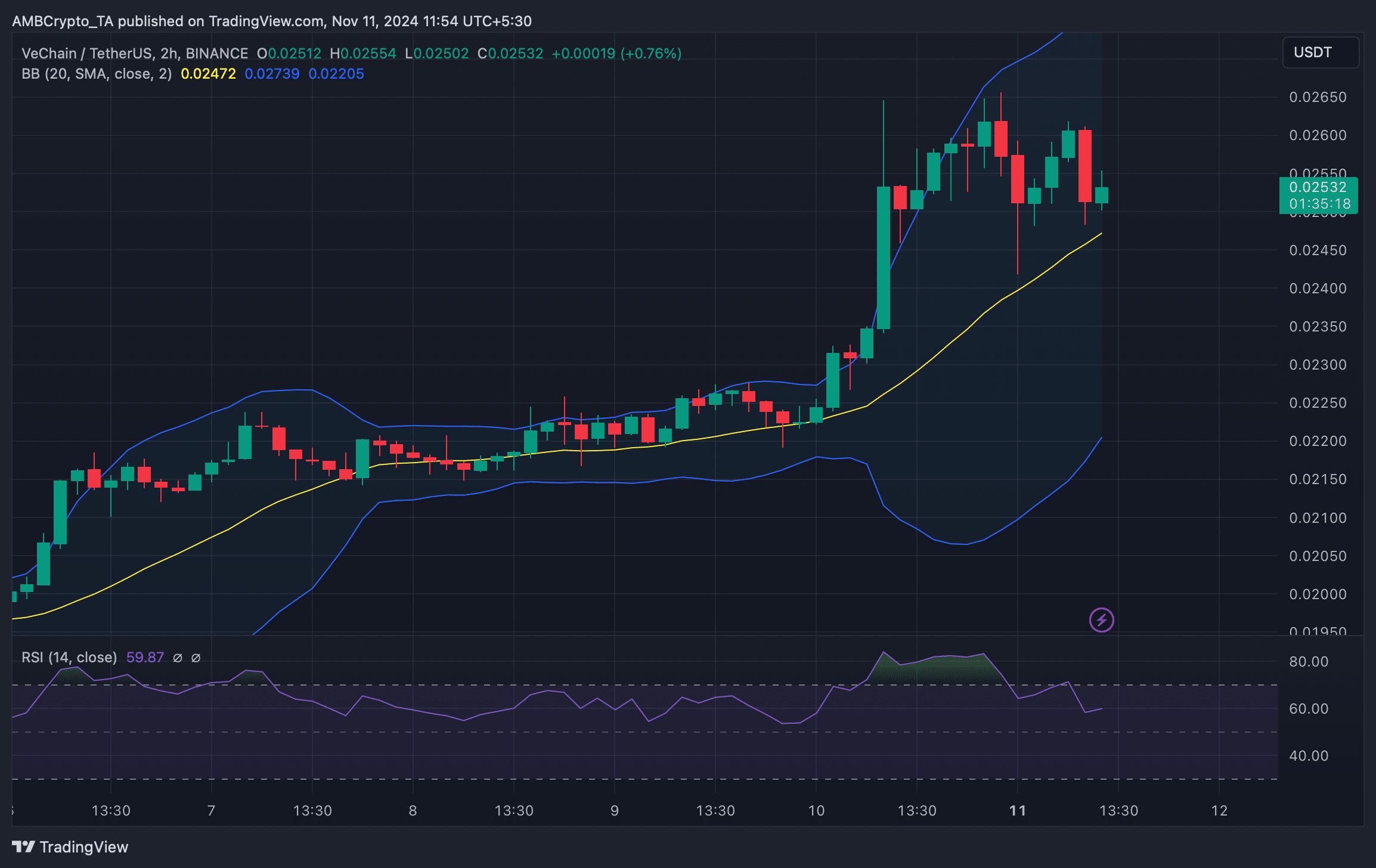
Task: Click the 0.02600 price axis label
Action: (x=1318, y=135)
